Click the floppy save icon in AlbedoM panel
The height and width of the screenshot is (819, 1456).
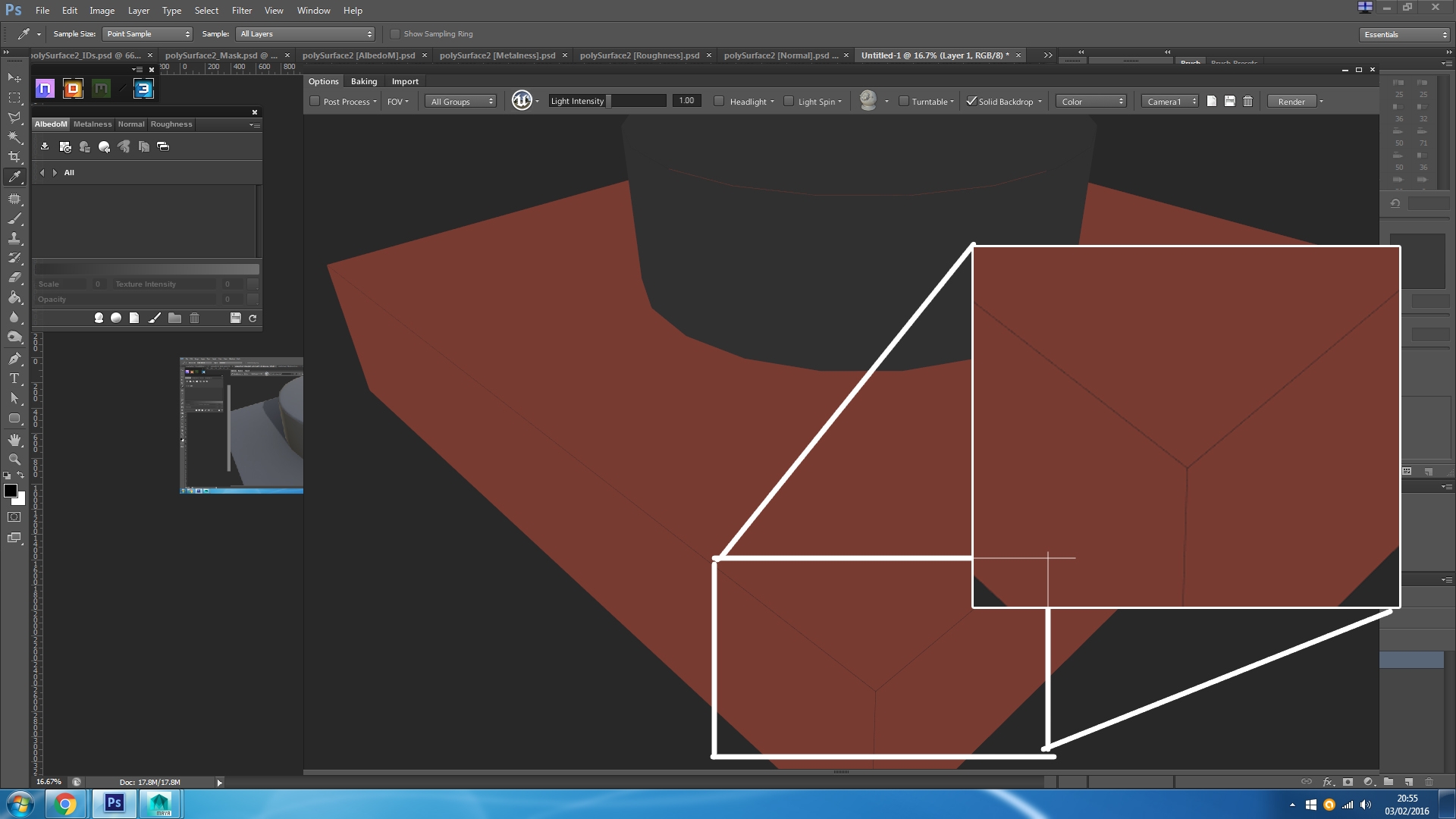[x=235, y=318]
